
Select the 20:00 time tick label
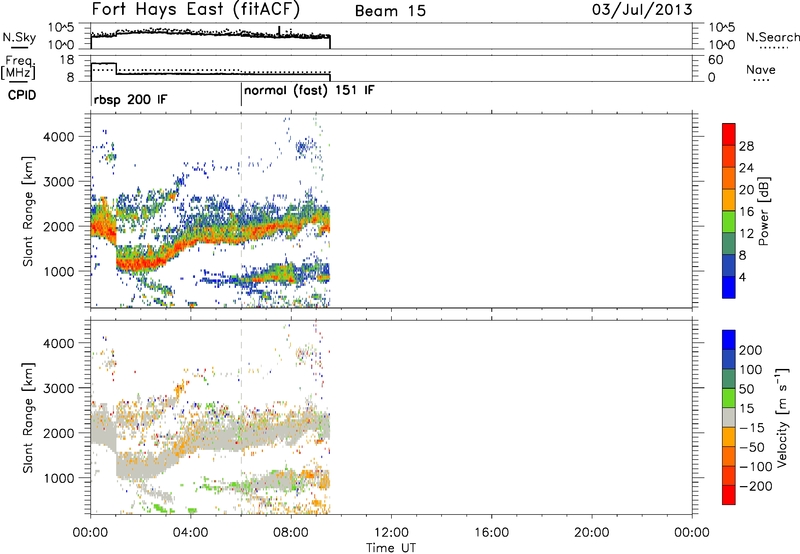[591, 533]
